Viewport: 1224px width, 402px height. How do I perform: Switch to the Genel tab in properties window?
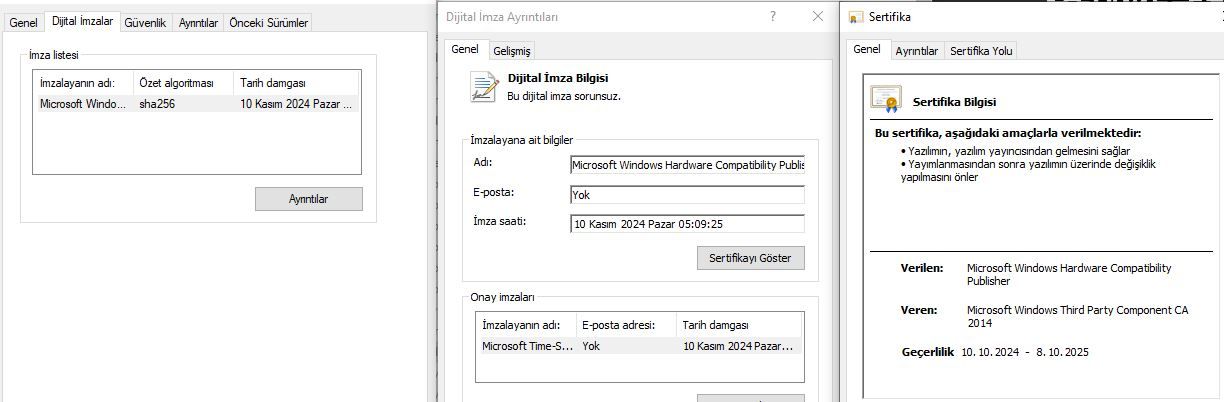pyautogui.click(x=23, y=22)
